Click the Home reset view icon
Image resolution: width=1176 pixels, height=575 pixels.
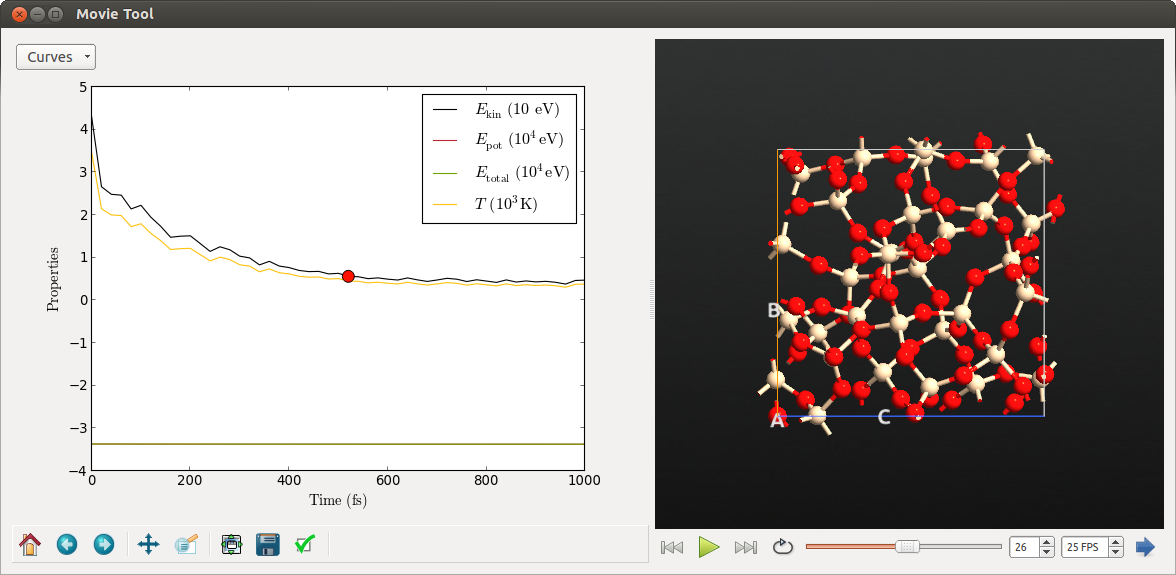coord(29,544)
